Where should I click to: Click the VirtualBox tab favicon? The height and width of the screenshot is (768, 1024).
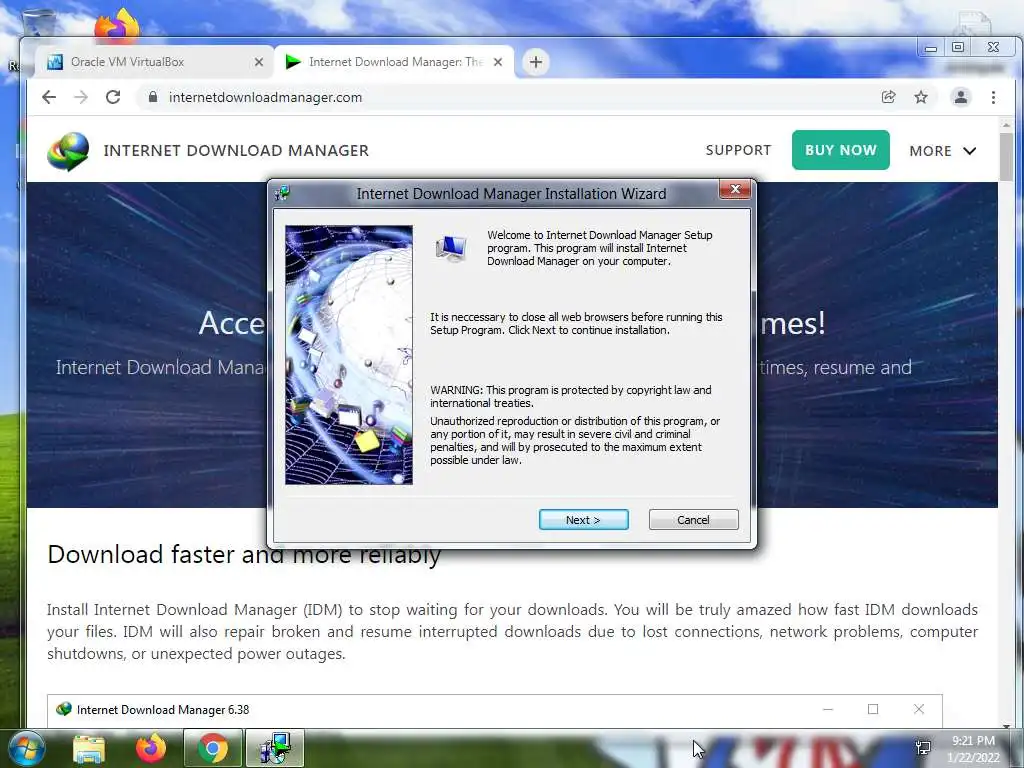(x=55, y=62)
